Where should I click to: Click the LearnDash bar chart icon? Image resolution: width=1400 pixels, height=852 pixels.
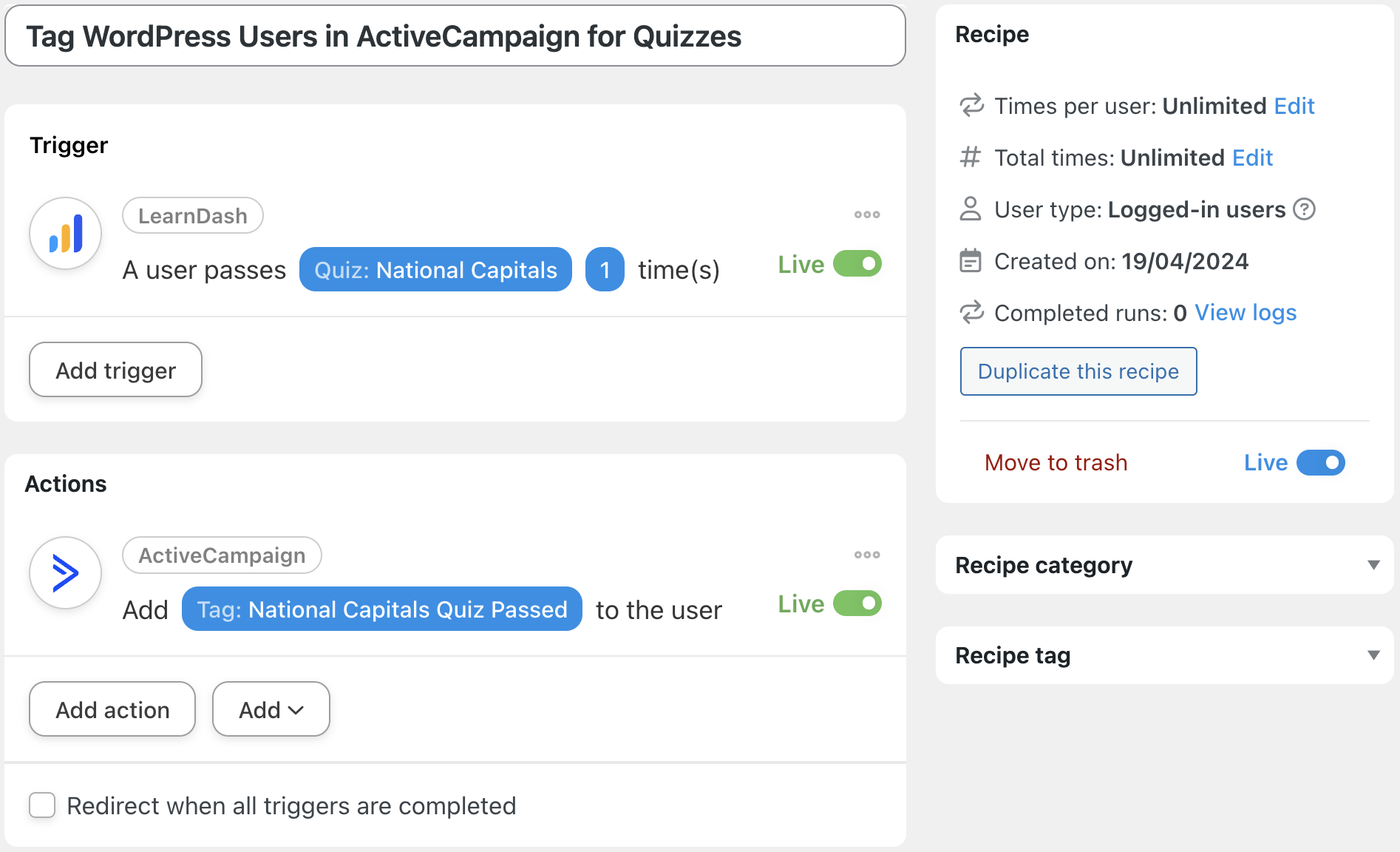click(65, 234)
